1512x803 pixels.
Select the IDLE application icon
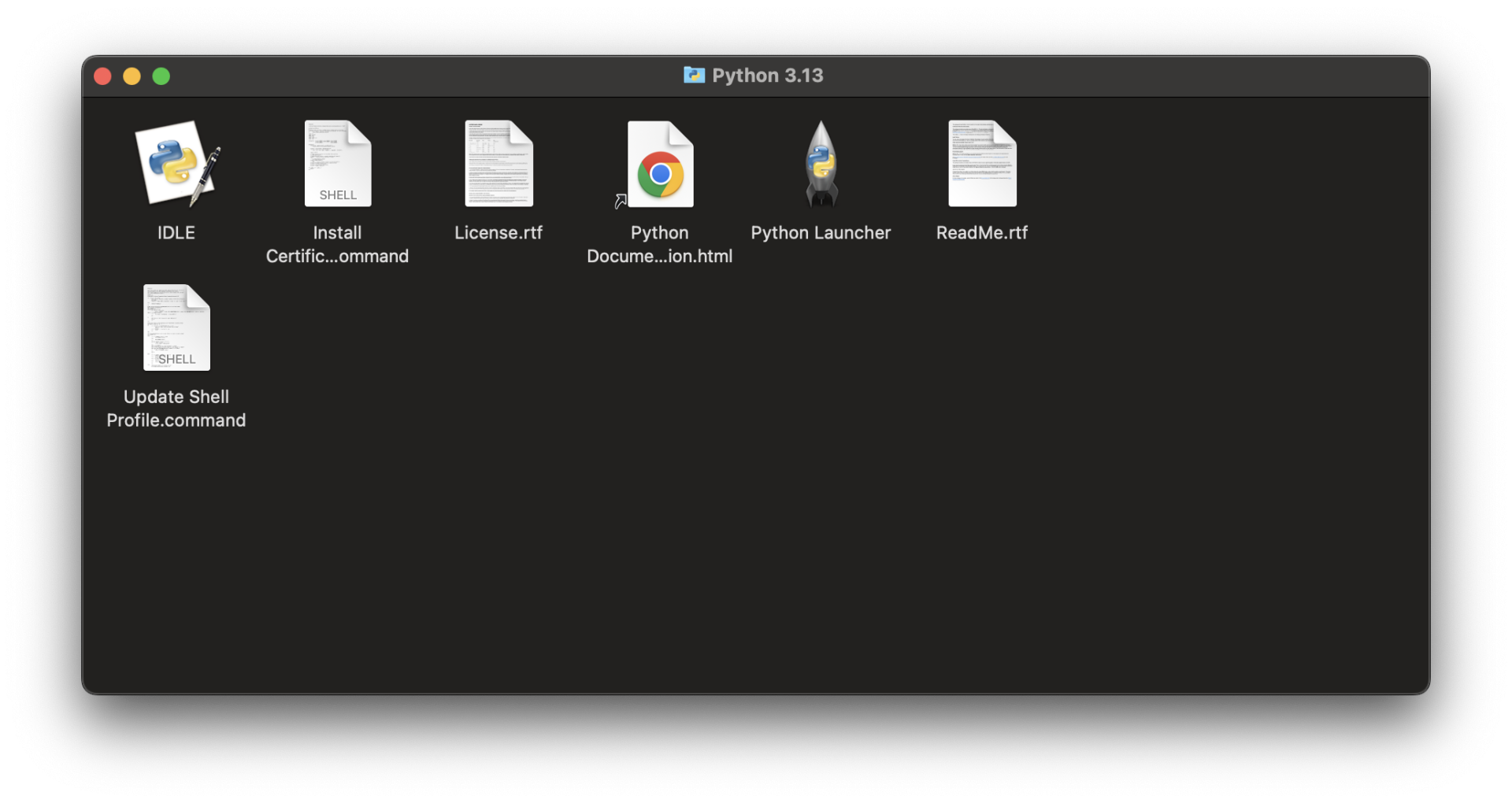coord(176,164)
